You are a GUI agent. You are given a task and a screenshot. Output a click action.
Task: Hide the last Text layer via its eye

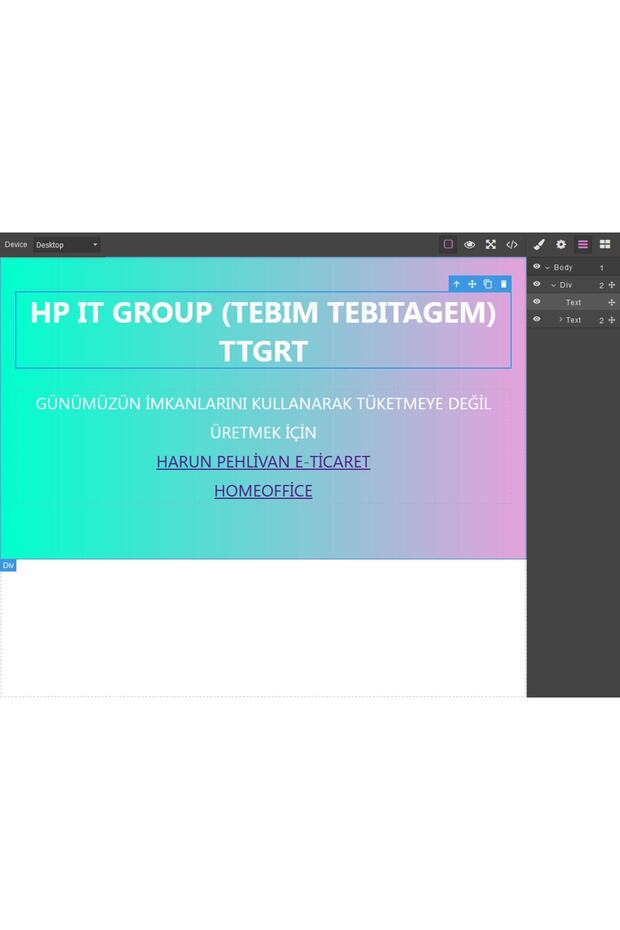point(537,319)
